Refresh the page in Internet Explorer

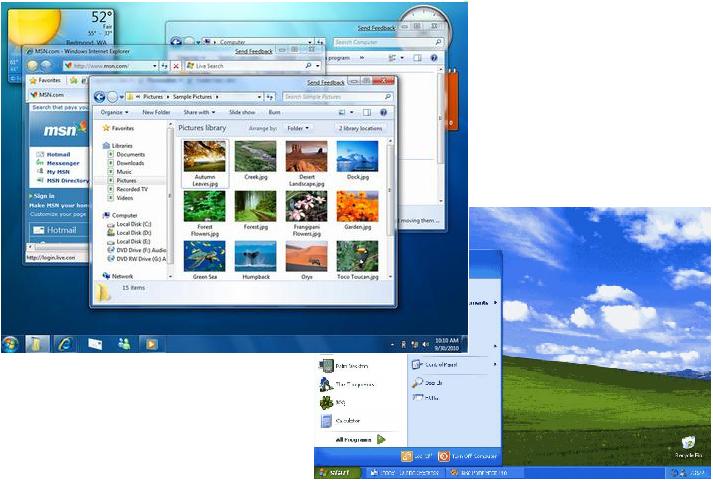click(x=165, y=66)
